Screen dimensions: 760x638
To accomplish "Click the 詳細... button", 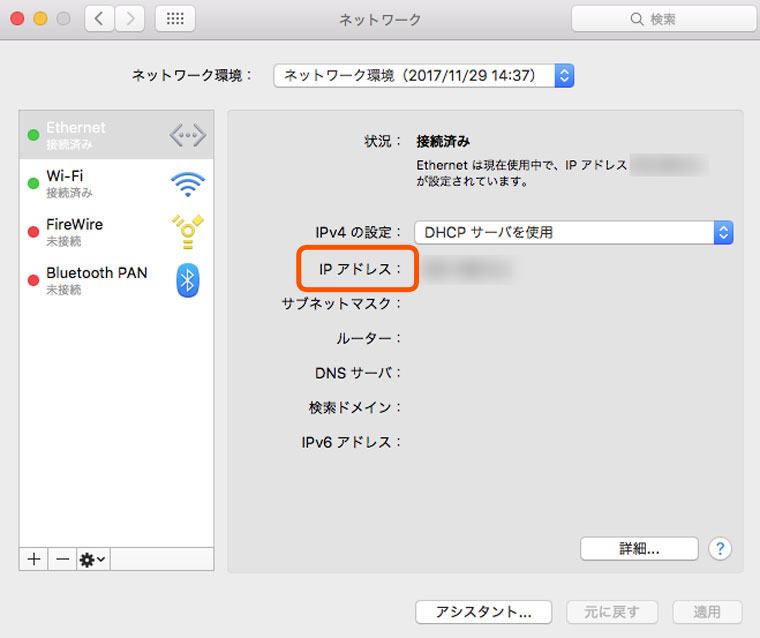I will [x=639, y=548].
